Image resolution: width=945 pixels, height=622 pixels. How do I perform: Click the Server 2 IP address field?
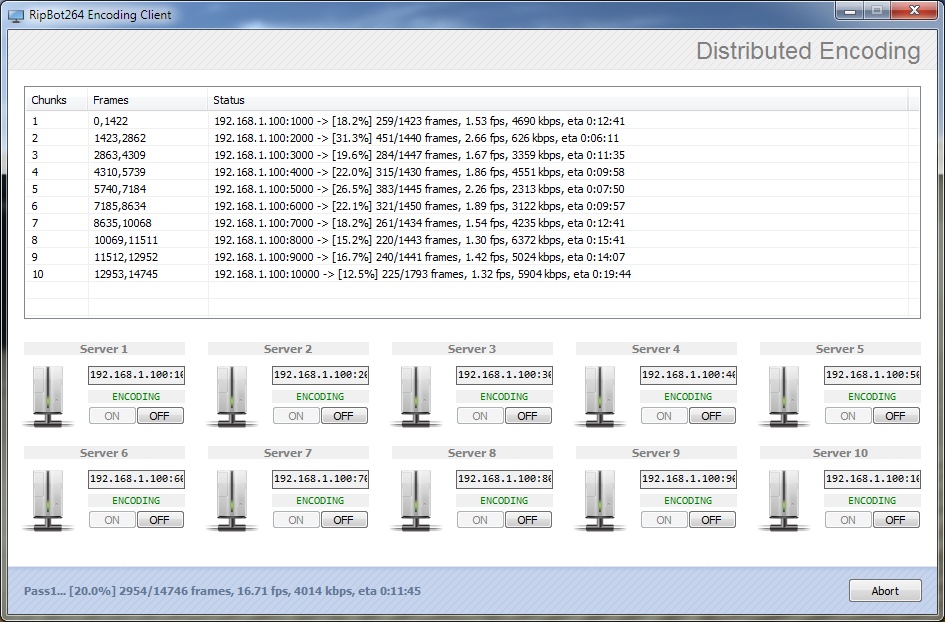click(x=320, y=375)
